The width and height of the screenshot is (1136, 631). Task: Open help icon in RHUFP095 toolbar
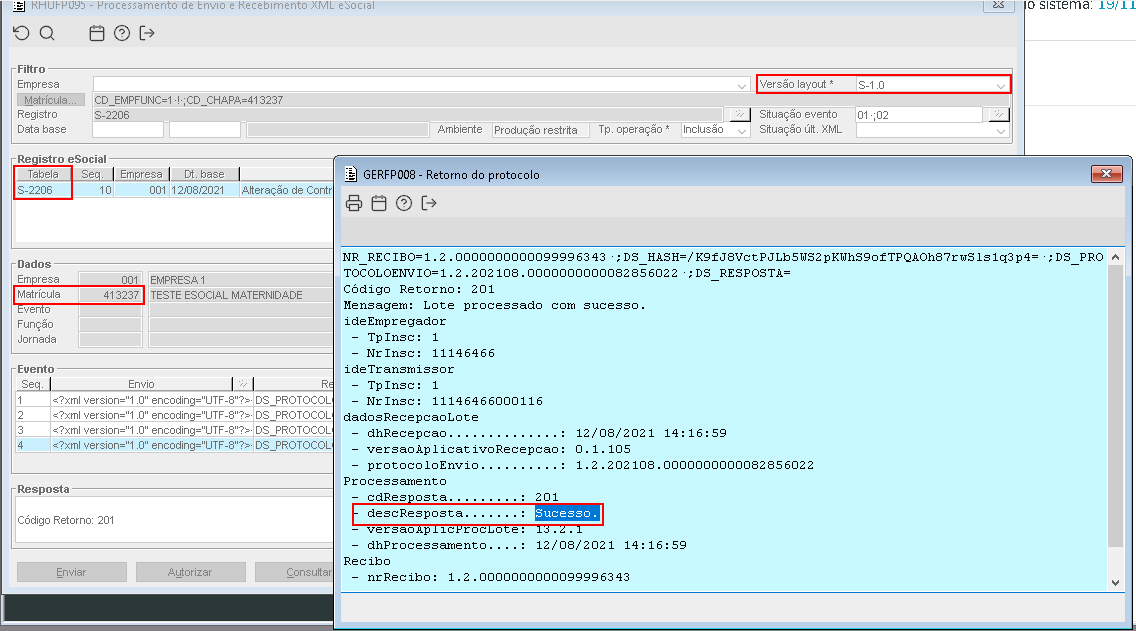122,33
